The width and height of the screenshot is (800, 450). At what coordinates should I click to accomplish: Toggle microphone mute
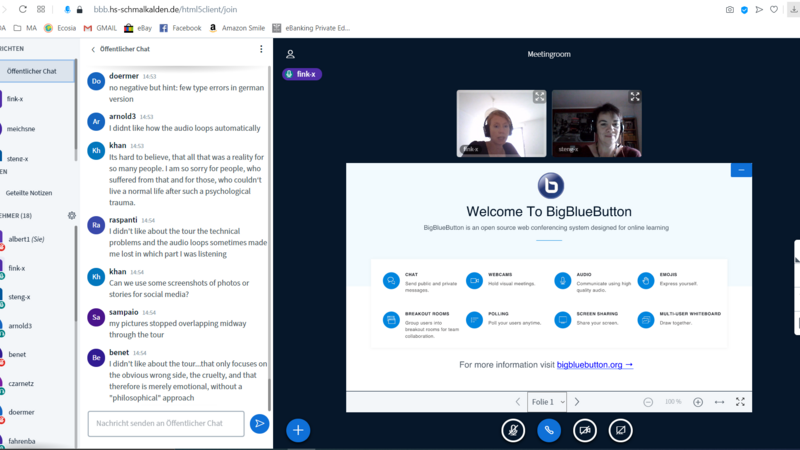tap(513, 431)
